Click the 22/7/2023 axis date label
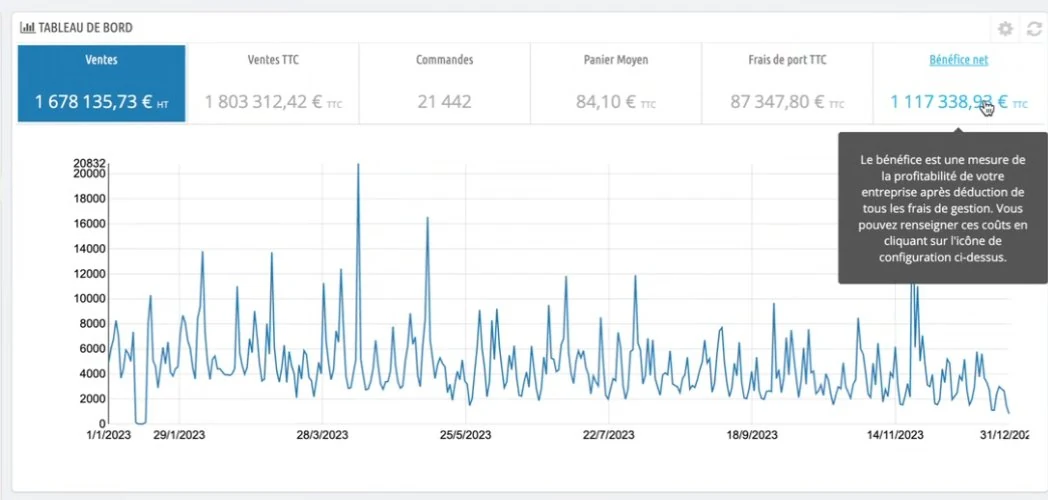 608,435
